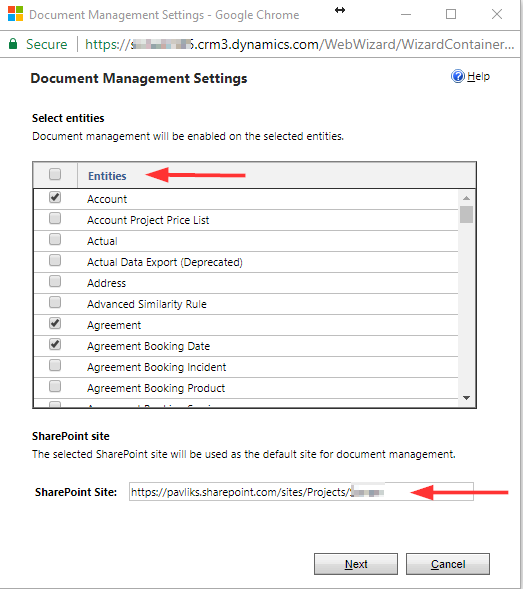Viewport: 523px width, 589px height.
Task: Select the Account row text
Action: (x=107, y=199)
